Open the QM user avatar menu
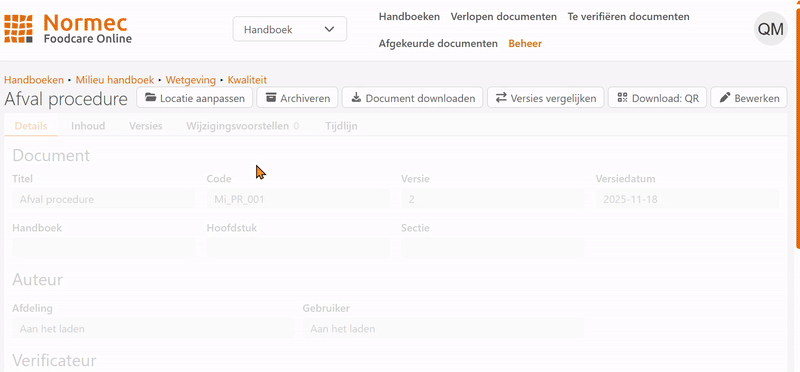This screenshot has height=372, width=800. click(770, 29)
